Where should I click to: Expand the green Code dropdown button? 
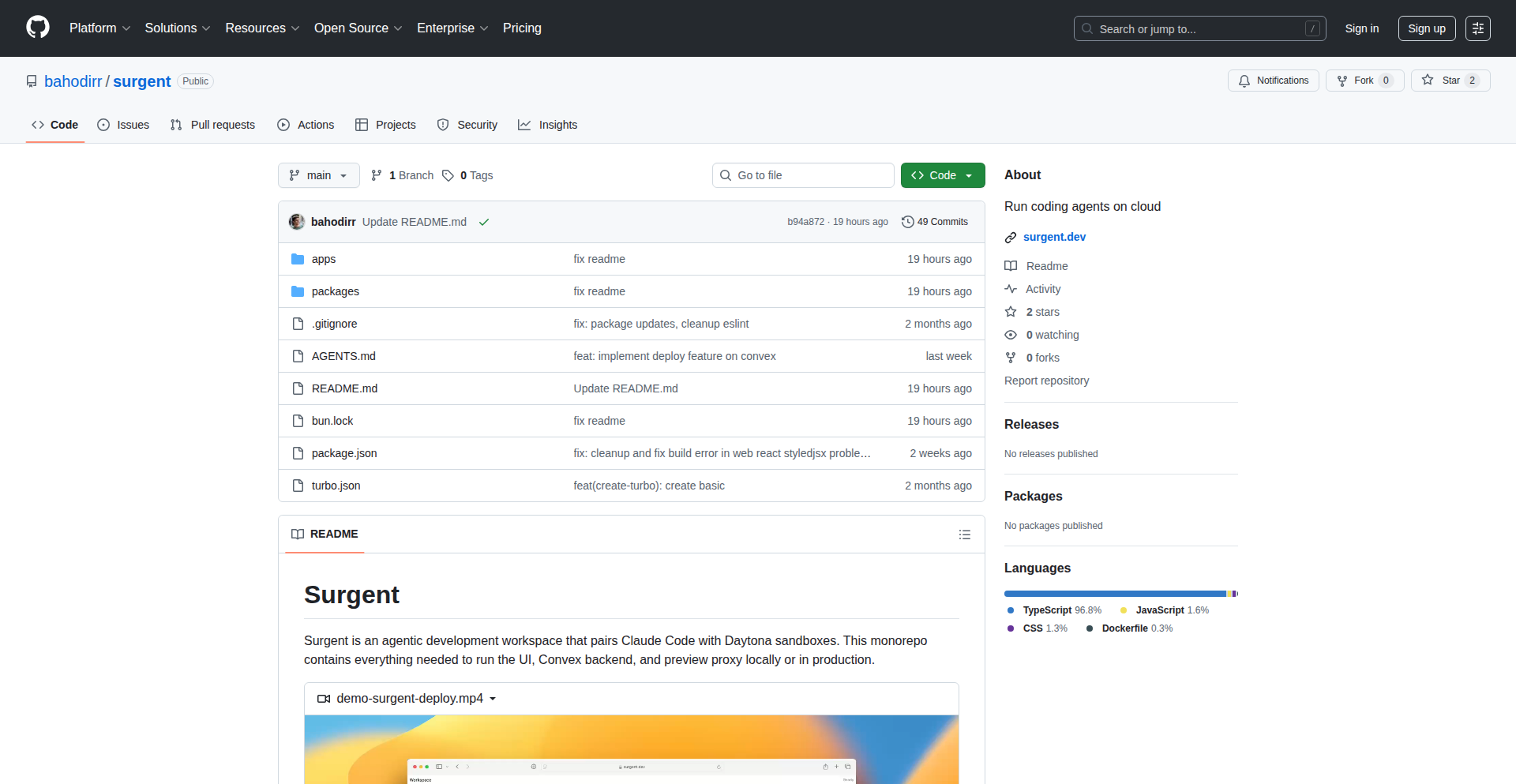coord(942,175)
